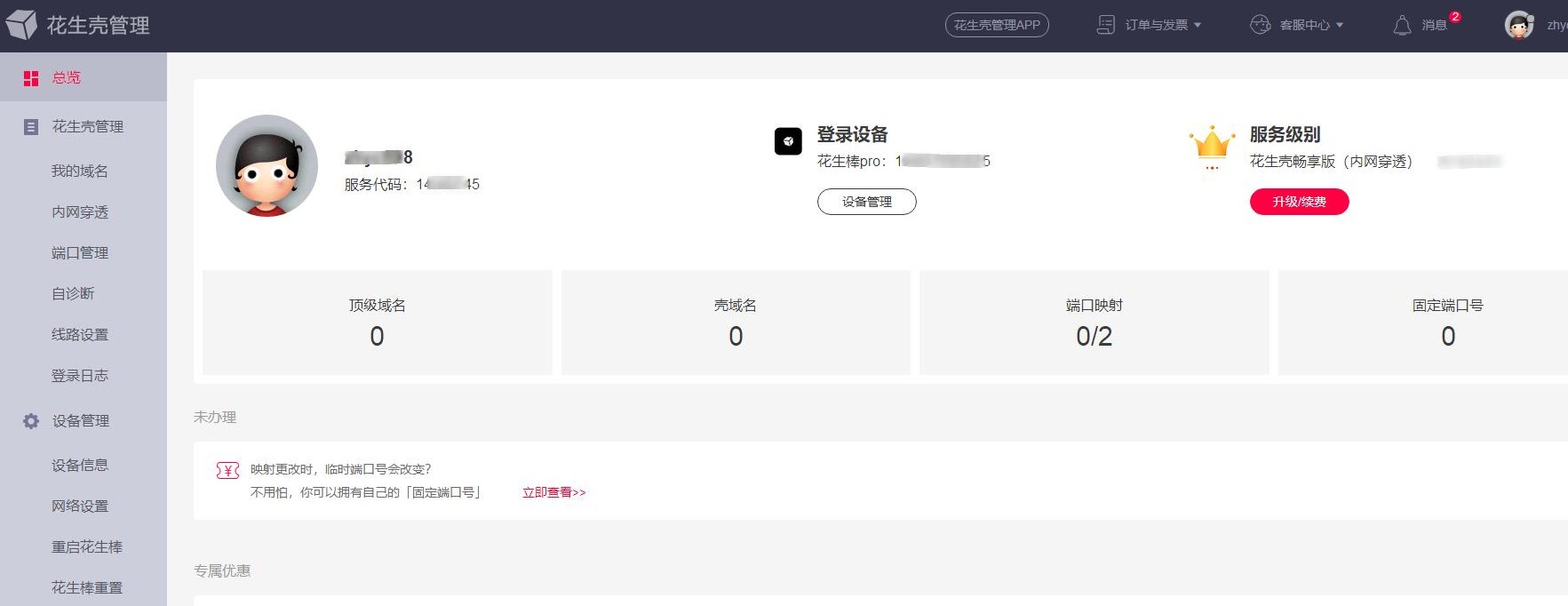Click the black 登录设备 device icon
This screenshot has width=1568, height=606.
788,141
